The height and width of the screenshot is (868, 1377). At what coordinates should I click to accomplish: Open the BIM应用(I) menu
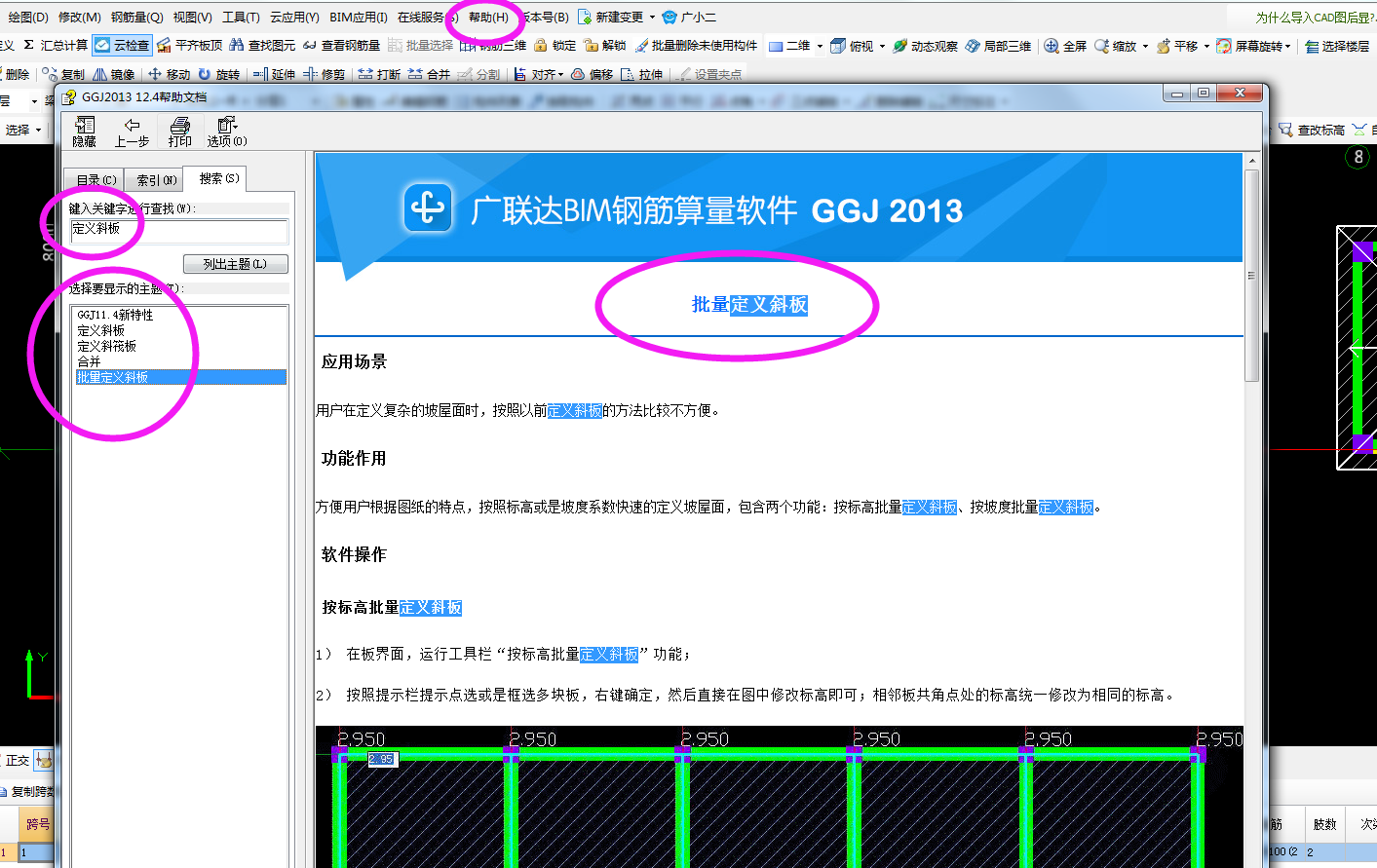pos(359,17)
